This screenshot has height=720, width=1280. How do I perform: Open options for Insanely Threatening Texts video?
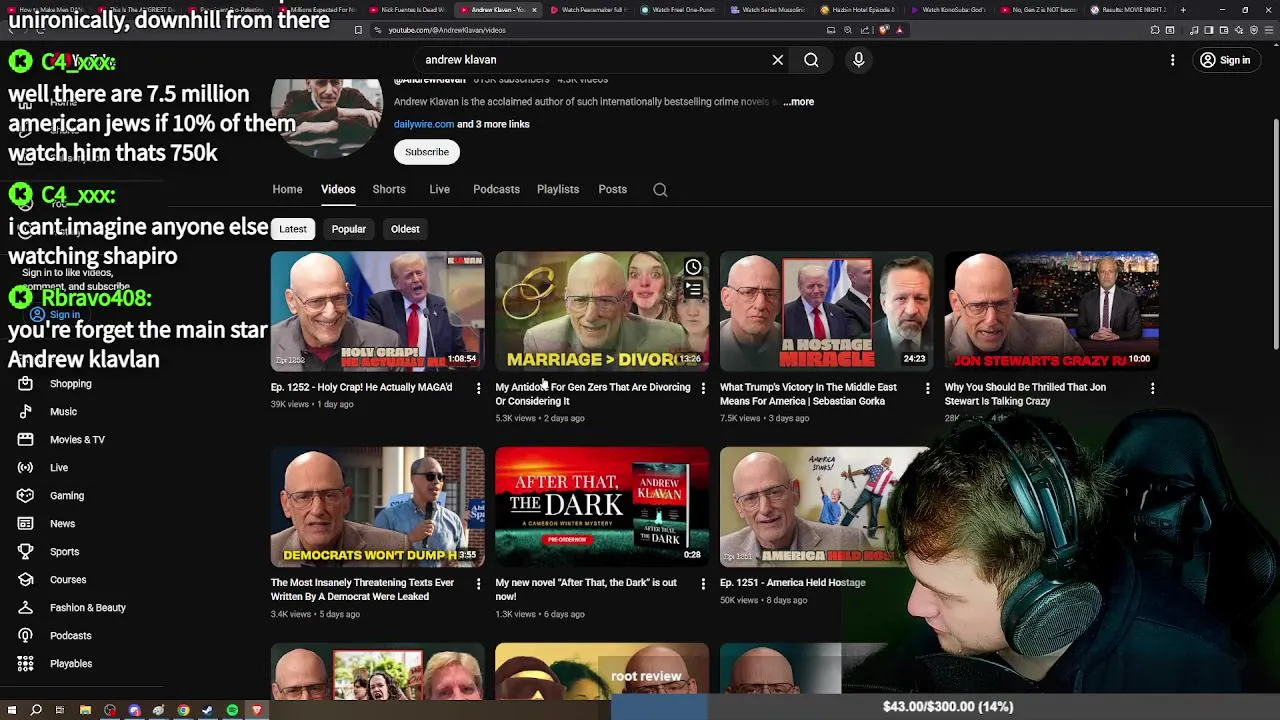coord(478,583)
